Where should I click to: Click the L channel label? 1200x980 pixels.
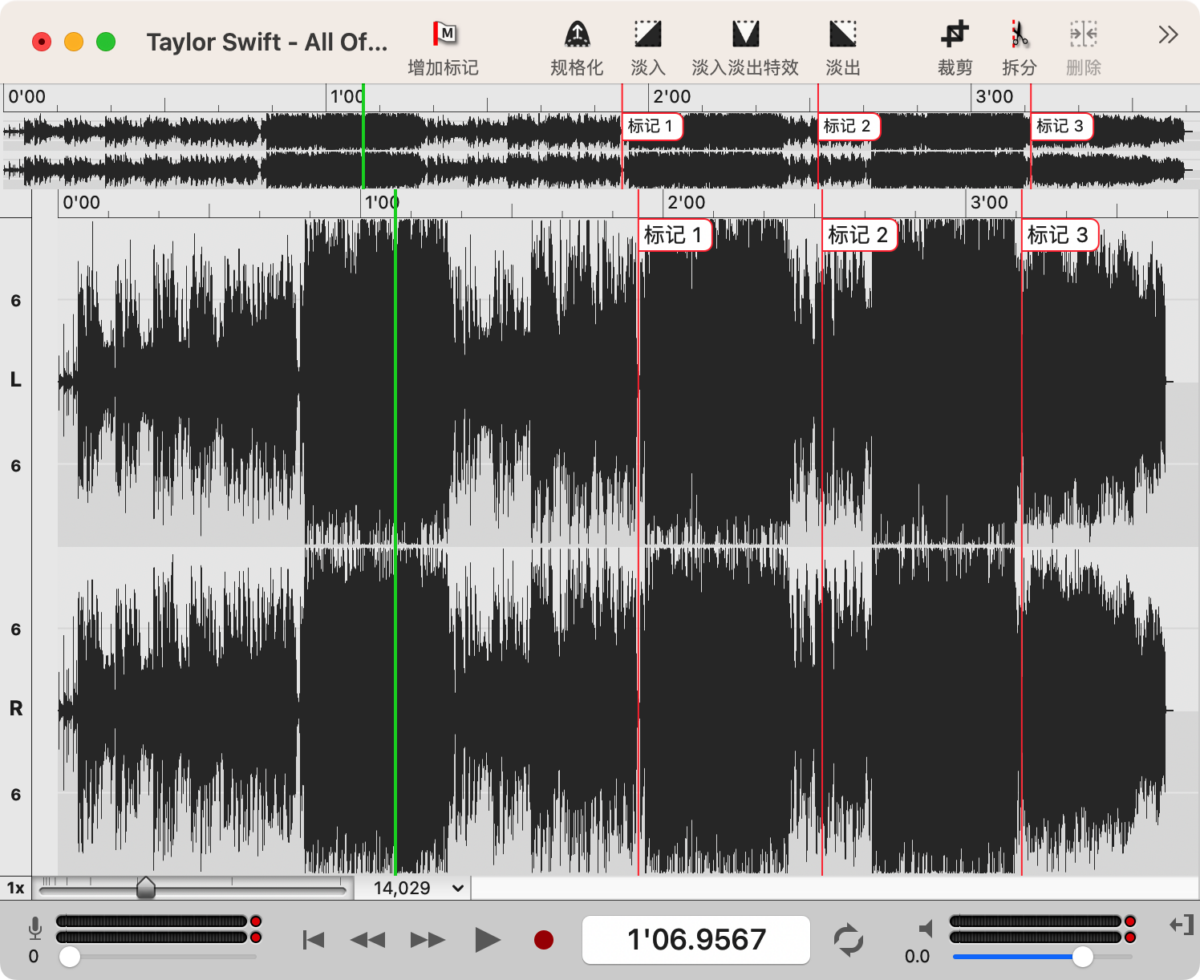[x=15, y=381]
